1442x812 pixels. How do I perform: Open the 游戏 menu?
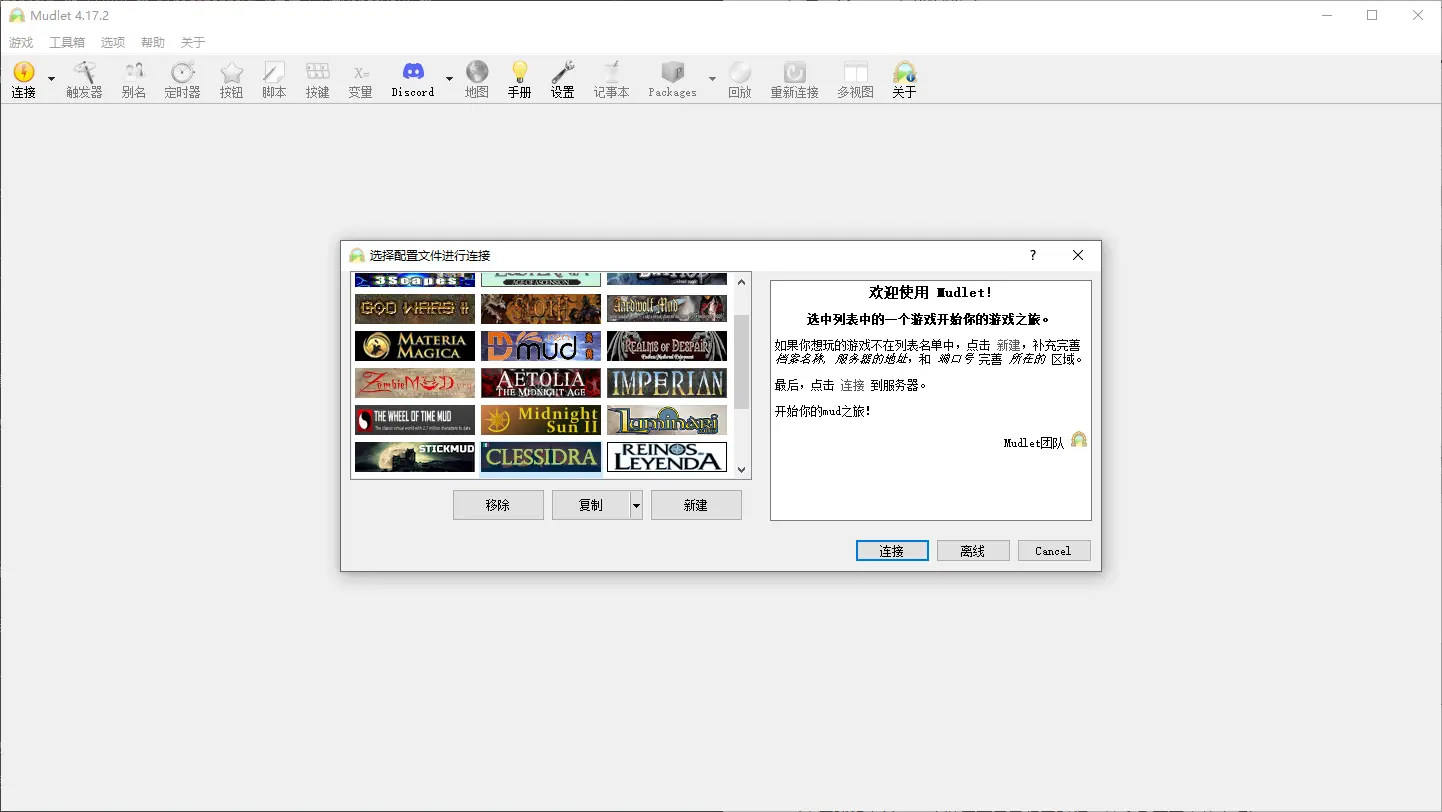click(x=21, y=43)
